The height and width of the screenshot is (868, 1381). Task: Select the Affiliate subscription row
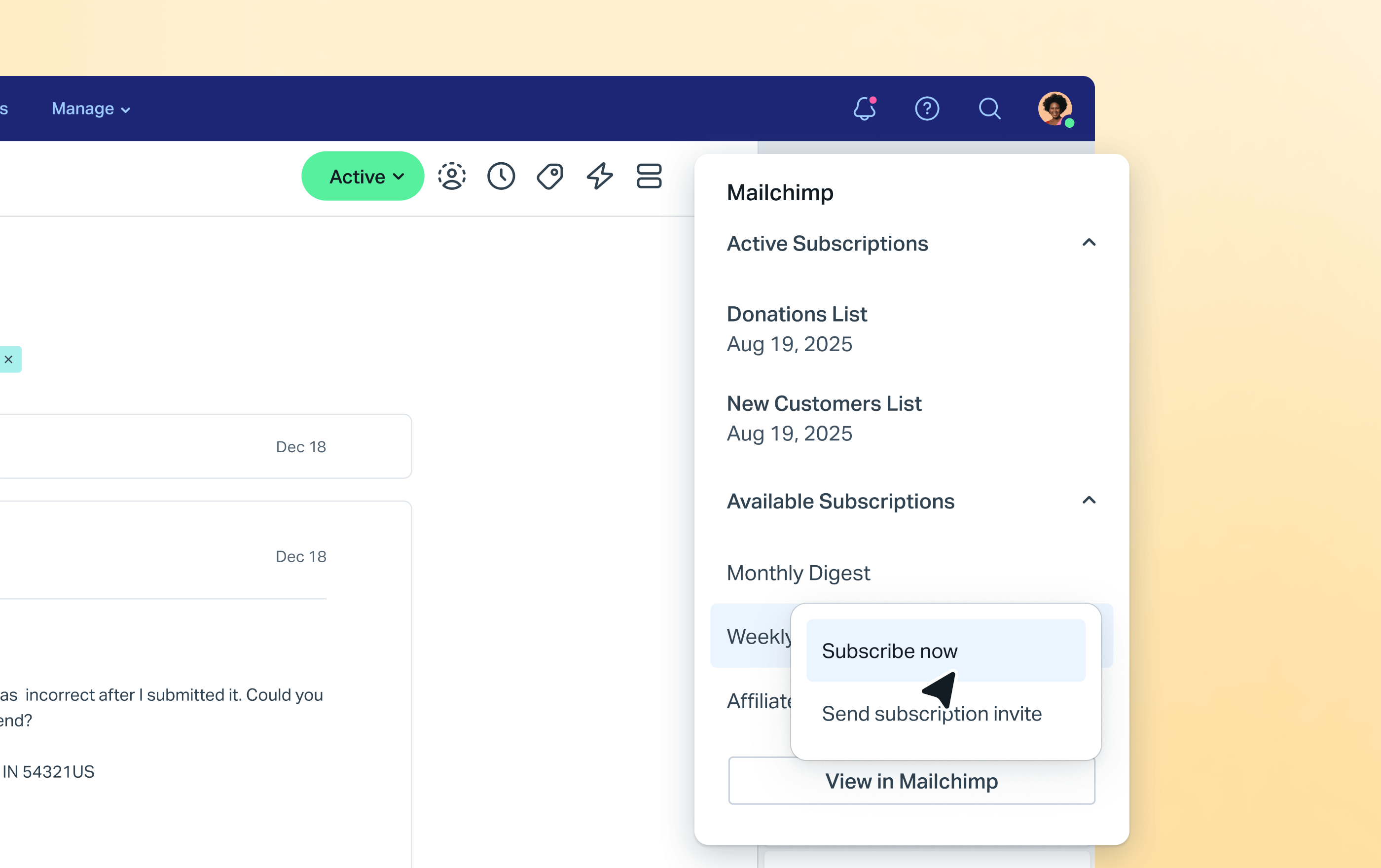pos(759,701)
